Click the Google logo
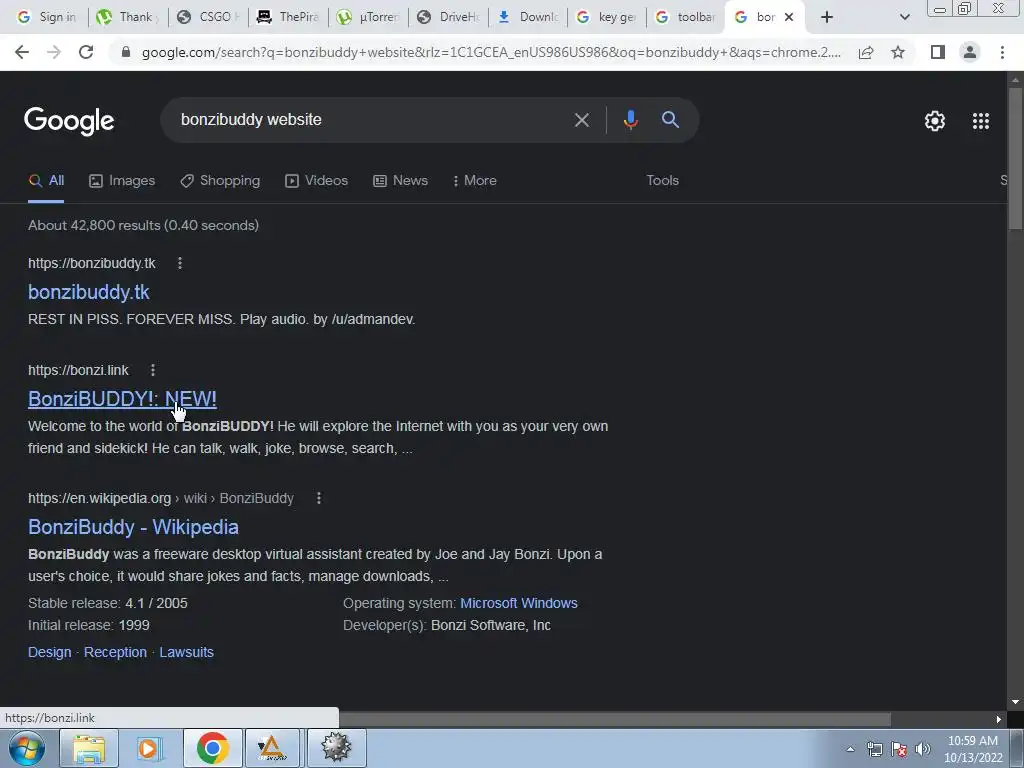The image size is (1024, 768). coord(69,121)
